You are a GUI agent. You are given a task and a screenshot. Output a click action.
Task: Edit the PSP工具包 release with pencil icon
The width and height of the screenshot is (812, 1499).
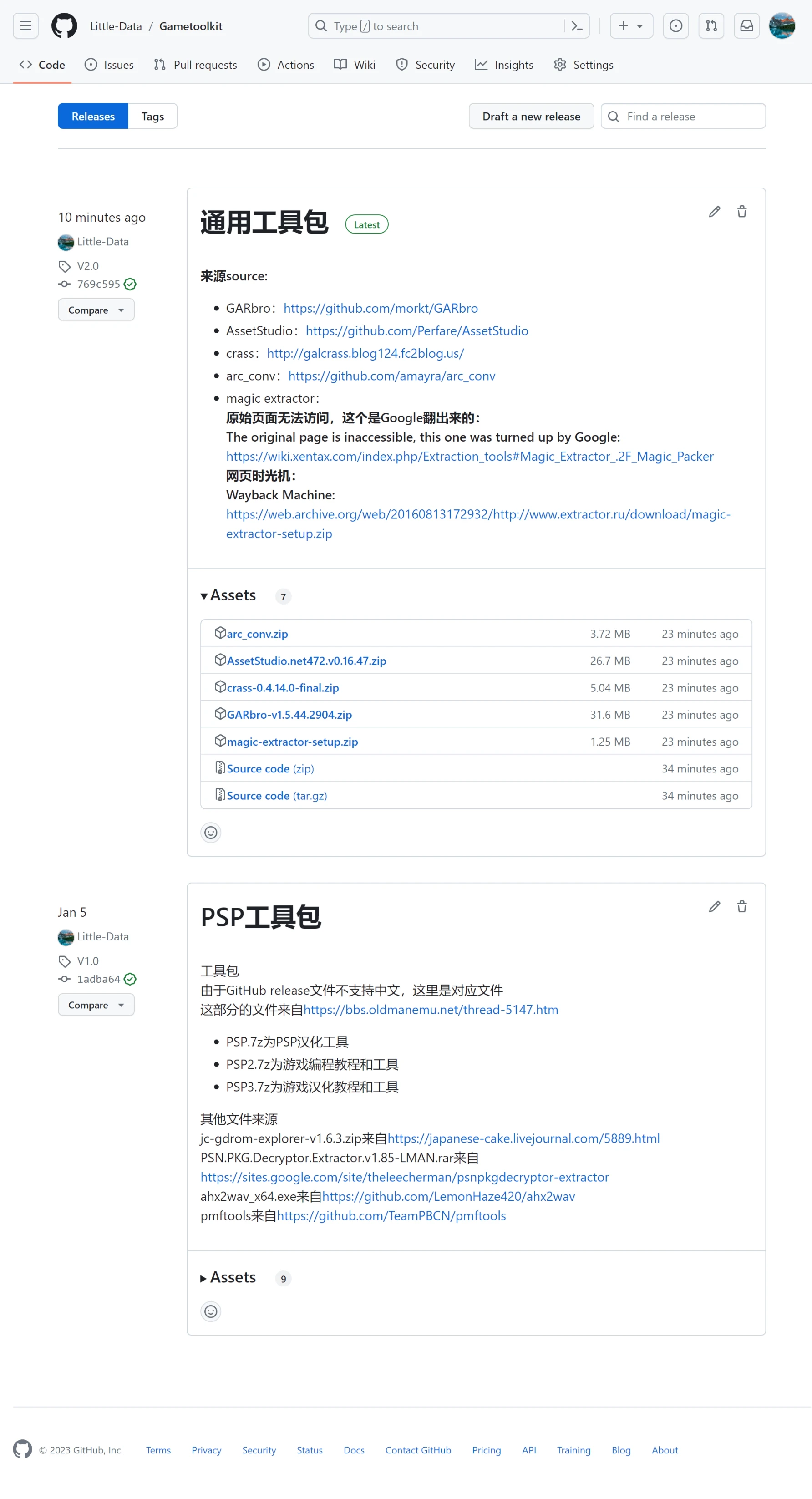pos(714,907)
